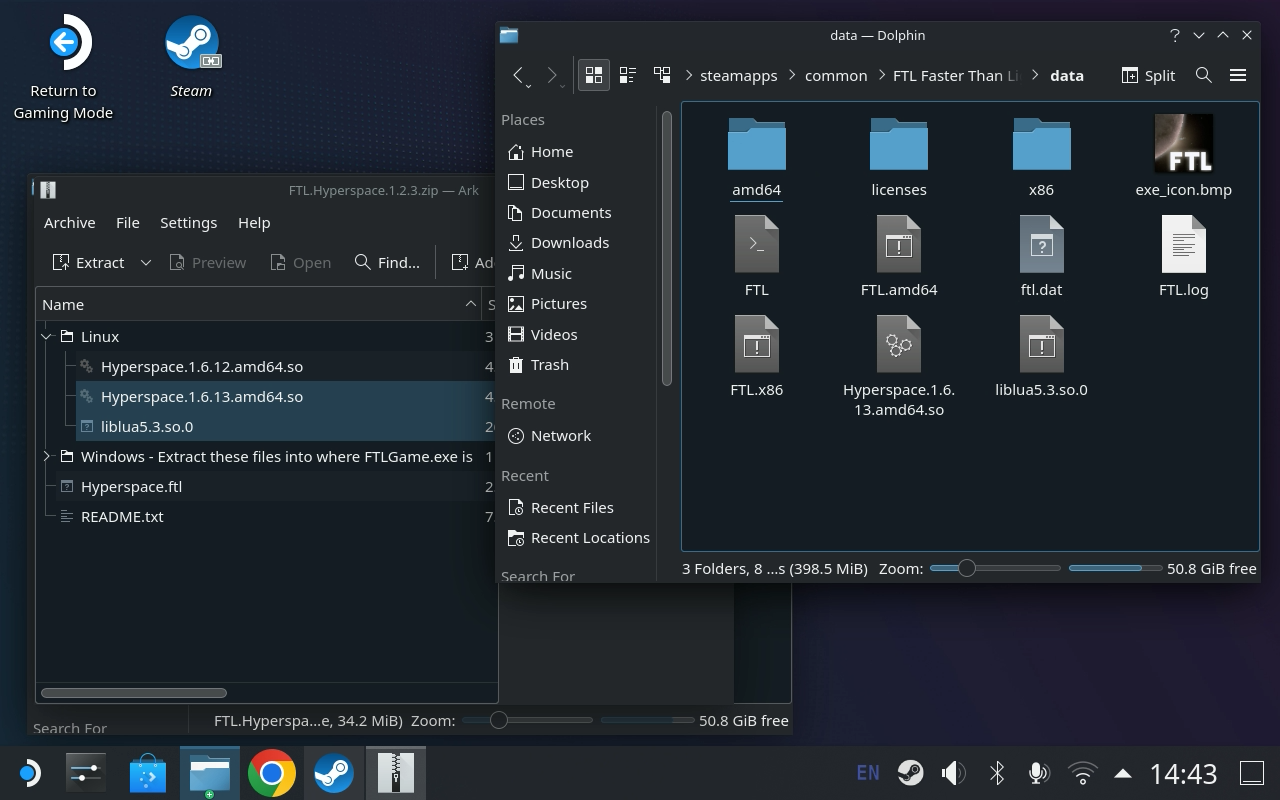The image size is (1280, 800).
Task: Adjust Dolphin icon zoom slider
Action: tap(994, 568)
